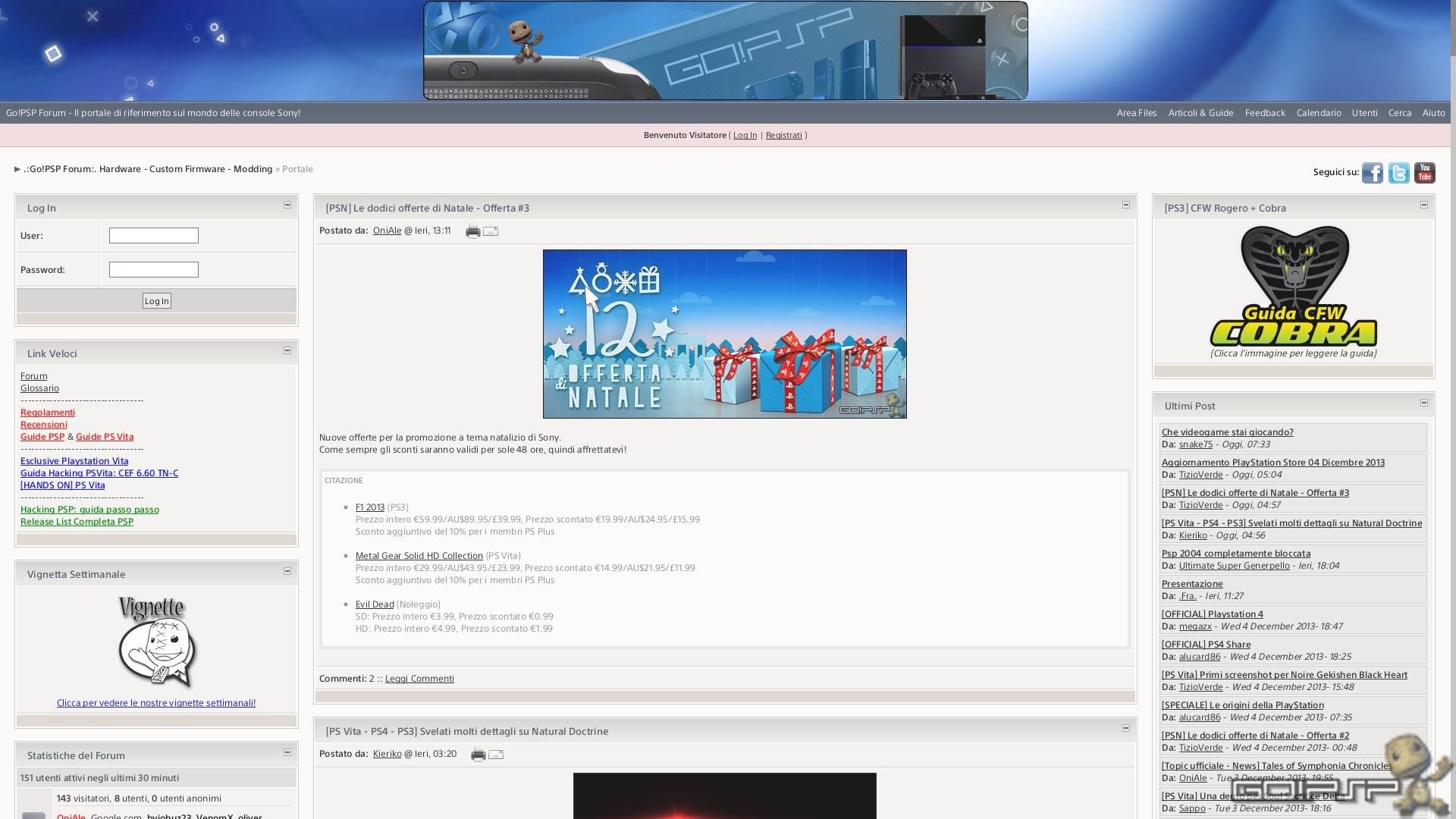Open Leggi Commenti for the offers post
1456x819 pixels.
click(419, 679)
